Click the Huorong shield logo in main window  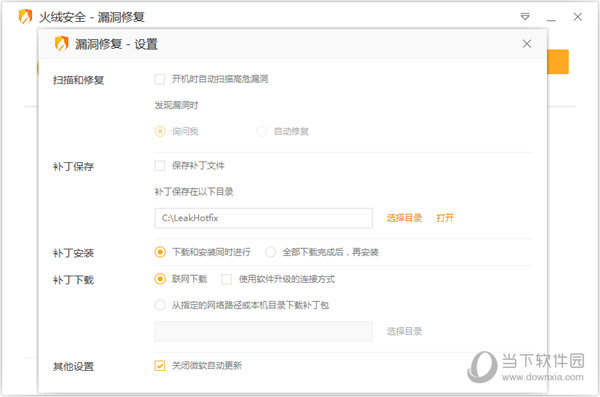point(26,16)
